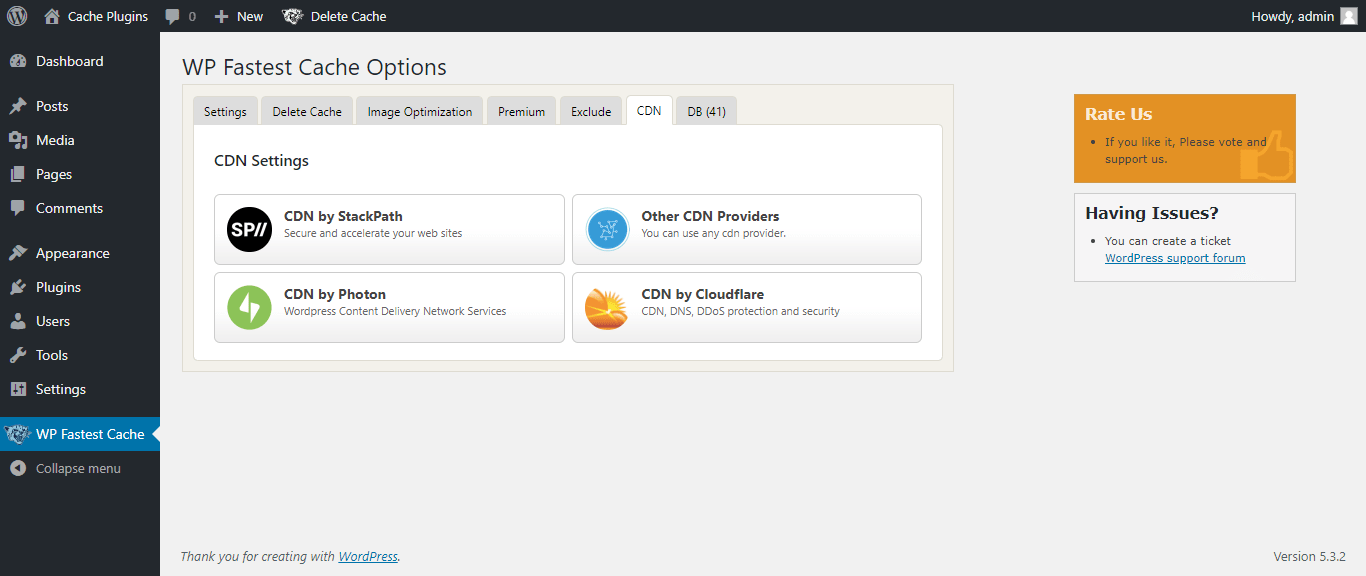
Task: Click 'Secure and accelerate your web sites' text
Action: click(x=373, y=233)
